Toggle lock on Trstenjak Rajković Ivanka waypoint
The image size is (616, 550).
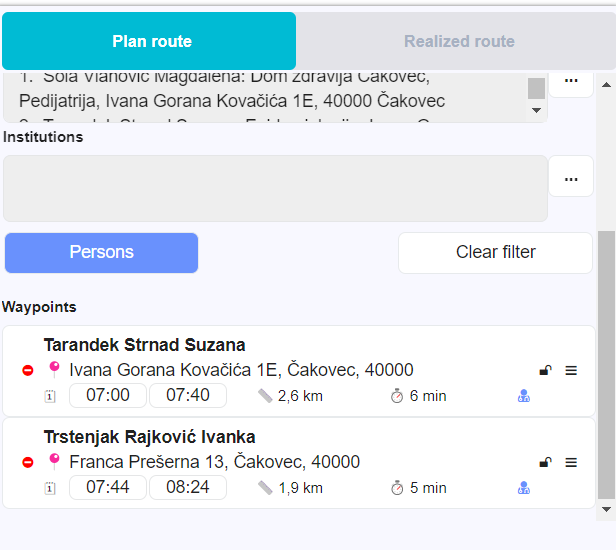click(545, 462)
